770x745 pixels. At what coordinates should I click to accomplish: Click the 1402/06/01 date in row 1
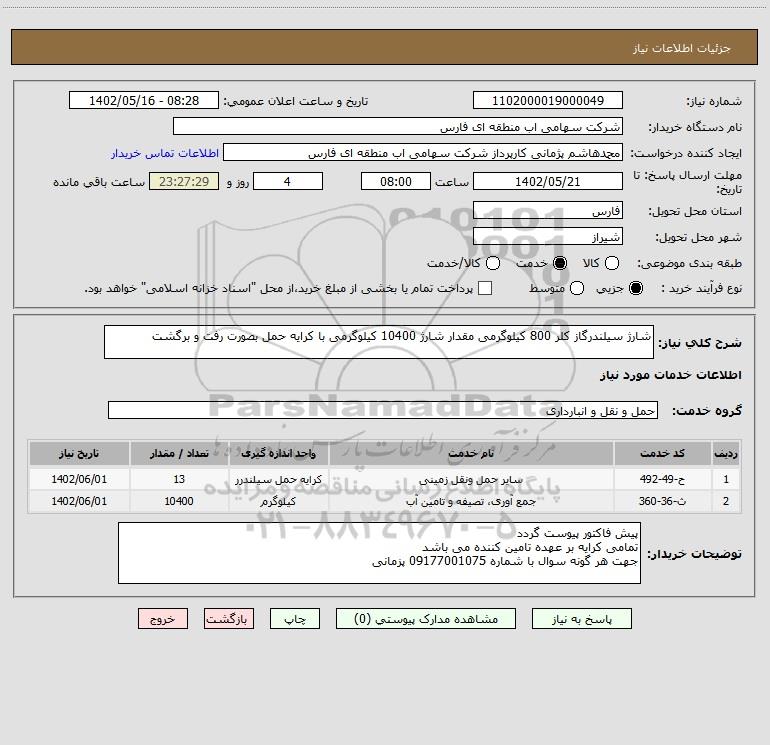pyautogui.click(x=79, y=479)
